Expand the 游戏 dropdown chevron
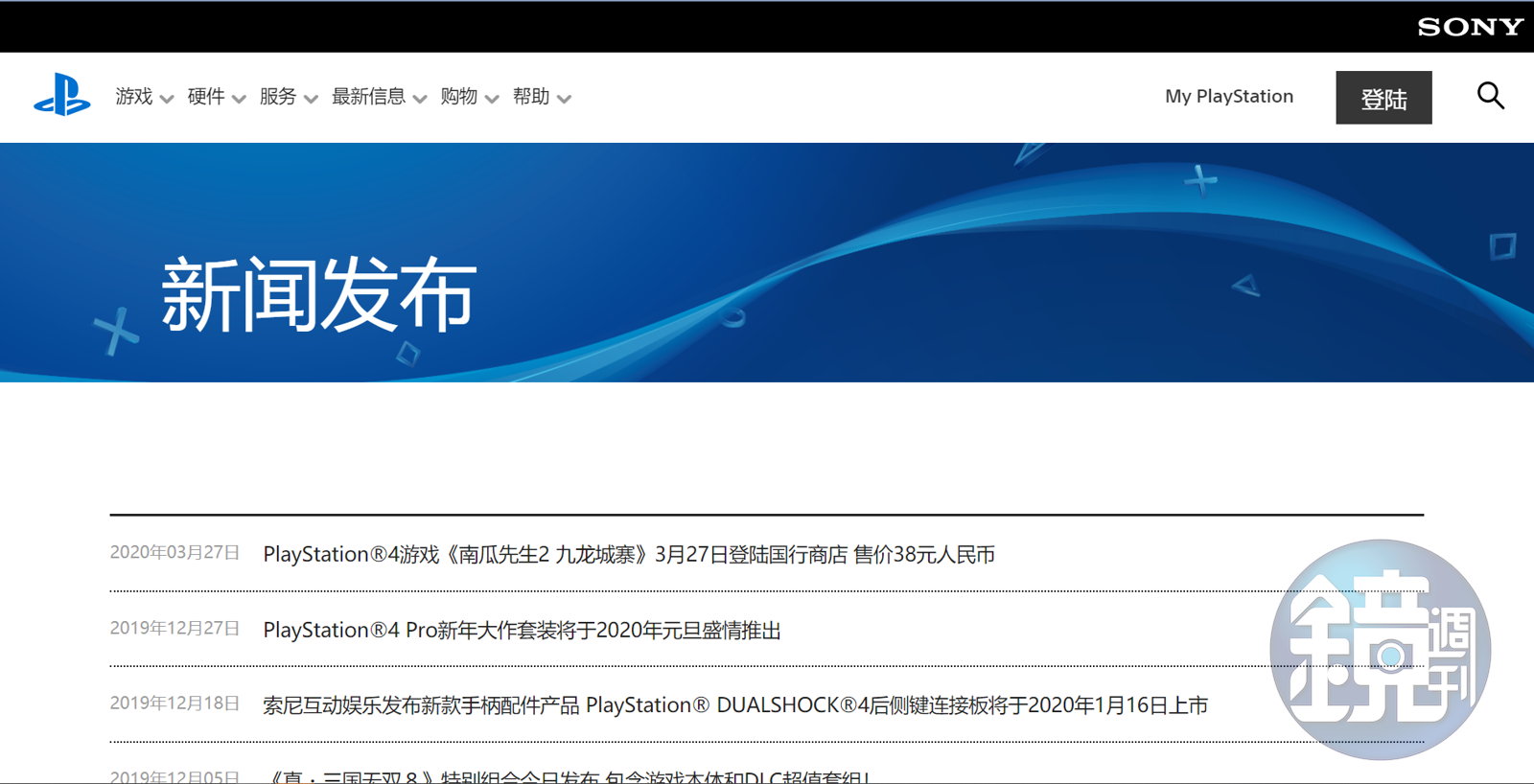 click(x=167, y=99)
